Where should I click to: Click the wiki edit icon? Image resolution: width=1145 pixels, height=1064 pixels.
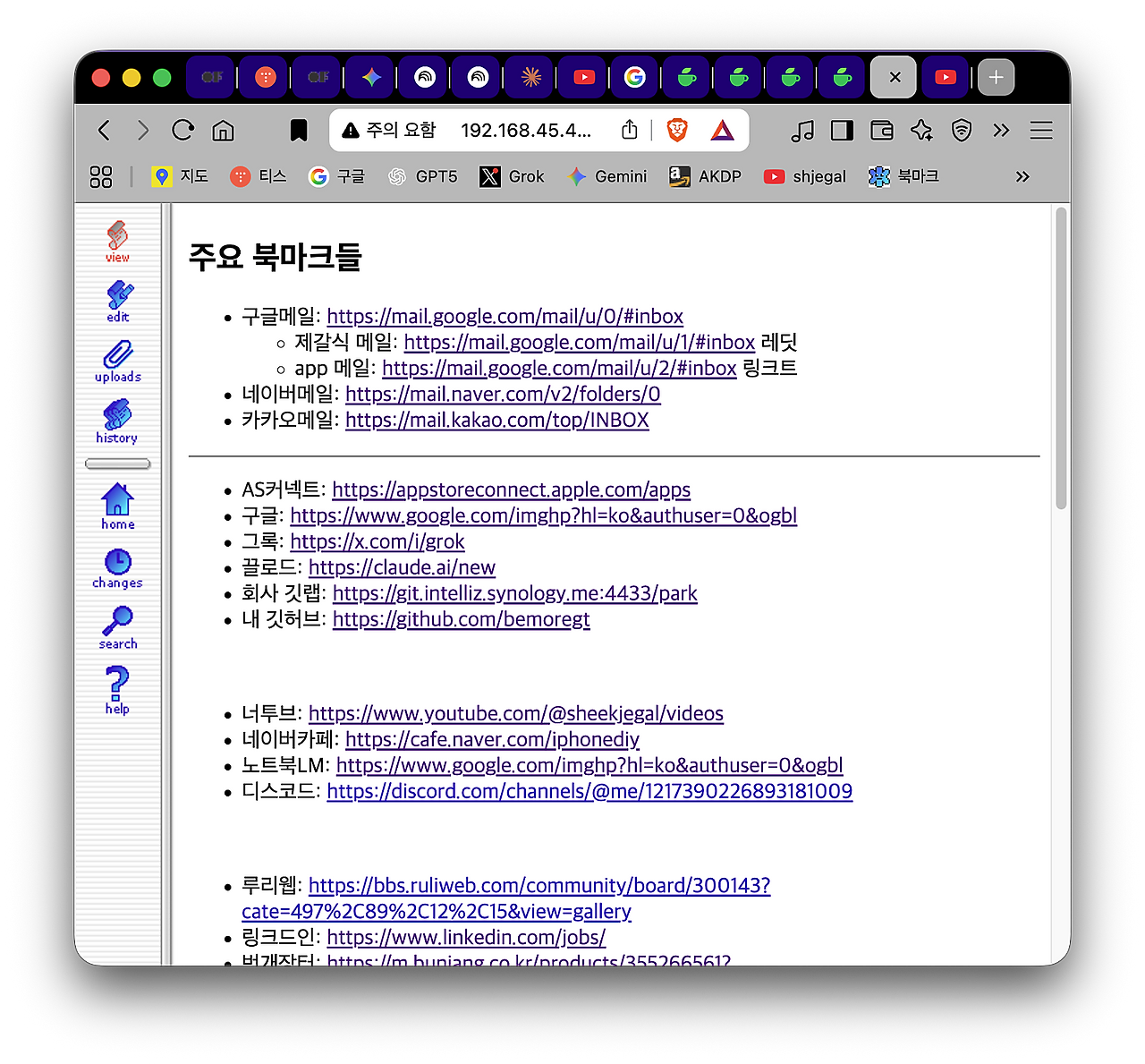[117, 302]
